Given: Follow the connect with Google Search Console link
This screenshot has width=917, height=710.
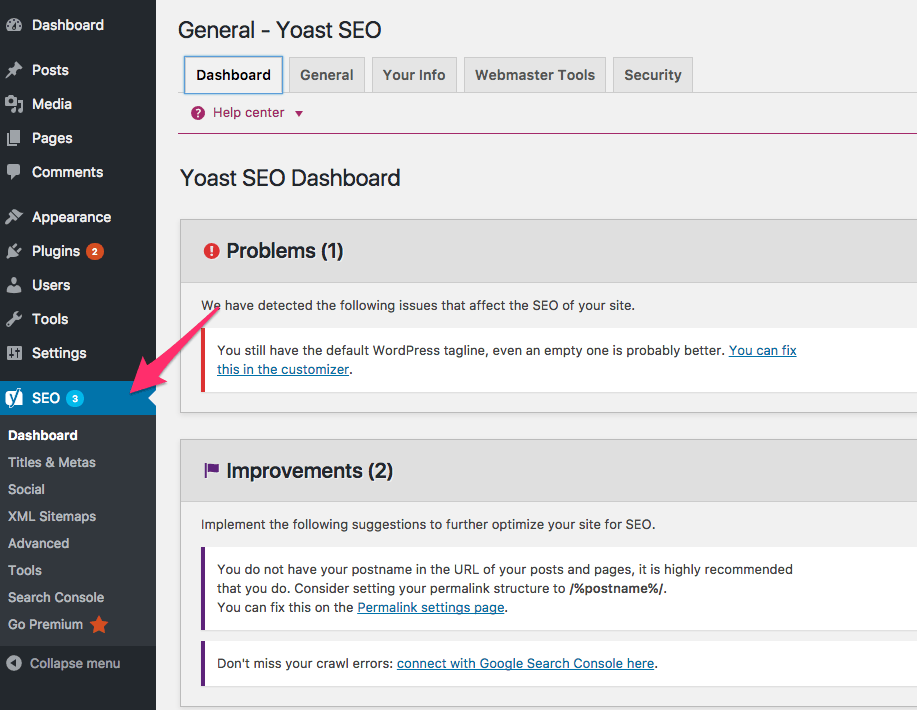Looking at the screenshot, I should coord(525,663).
